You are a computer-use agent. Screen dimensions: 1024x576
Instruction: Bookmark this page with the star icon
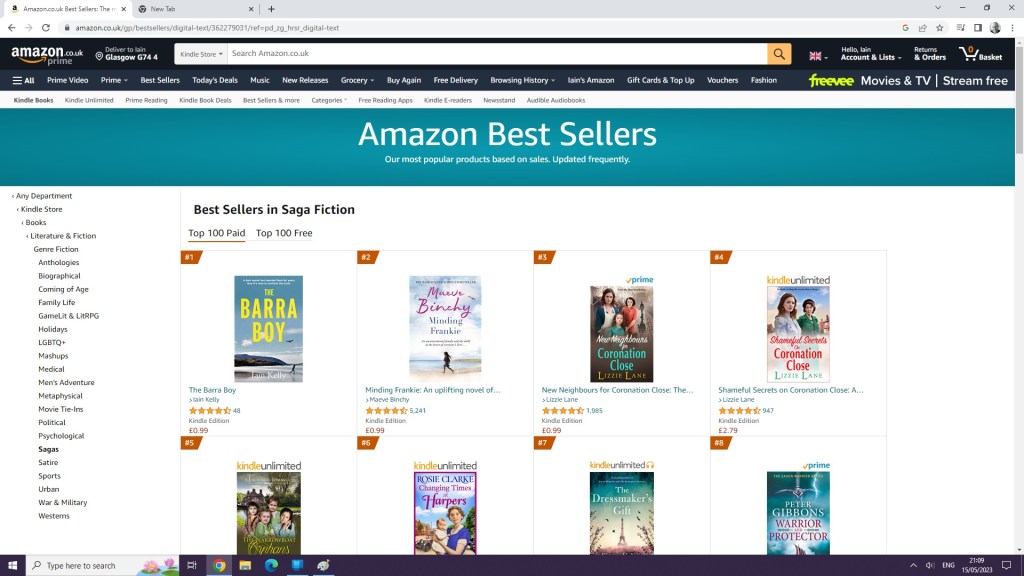coord(937,28)
